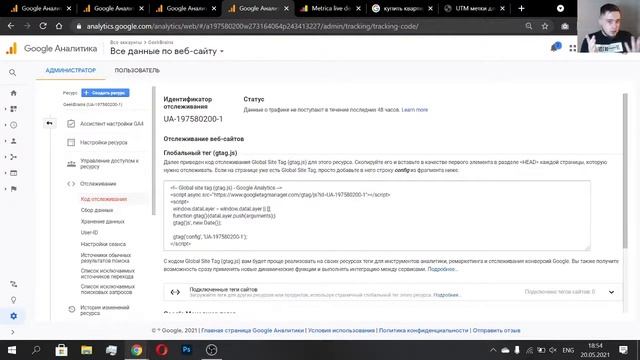The image size is (640, 360).
Task: Click the address bar URL
Action: point(252,26)
